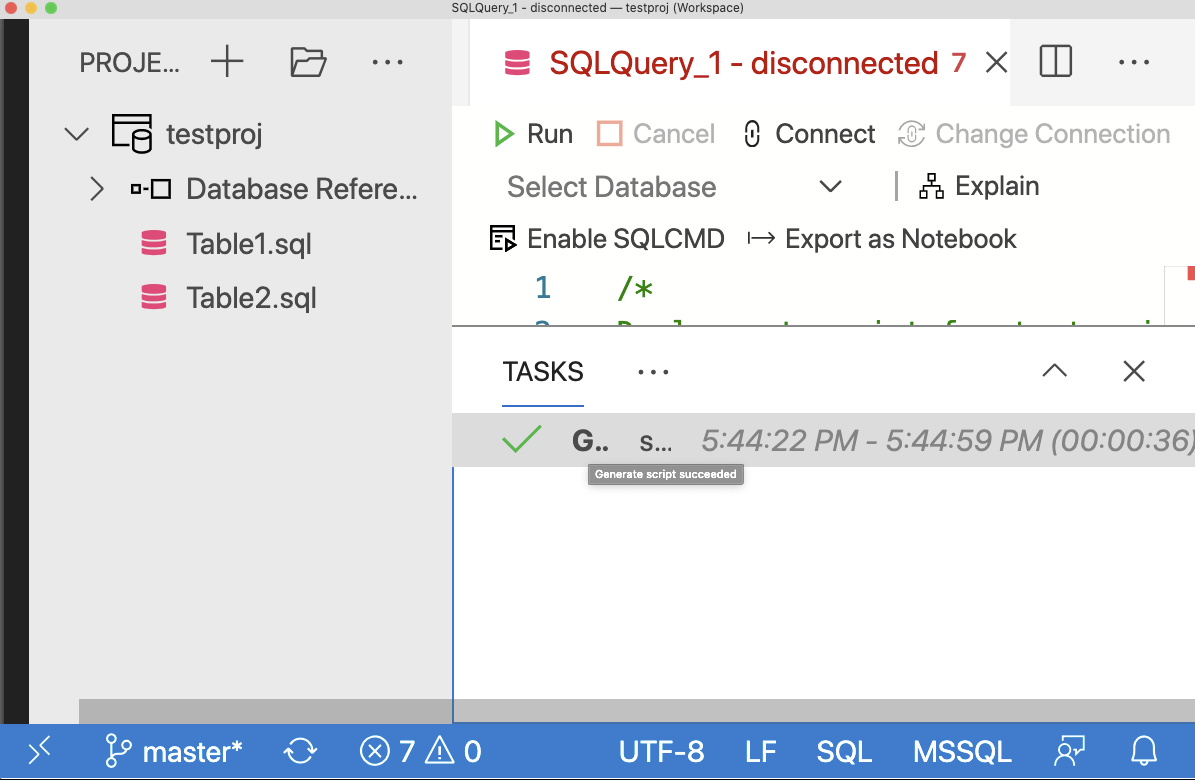Create a new project in the Projects panel
Viewport: 1195px width, 780px height.
pyautogui.click(x=227, y=61)
